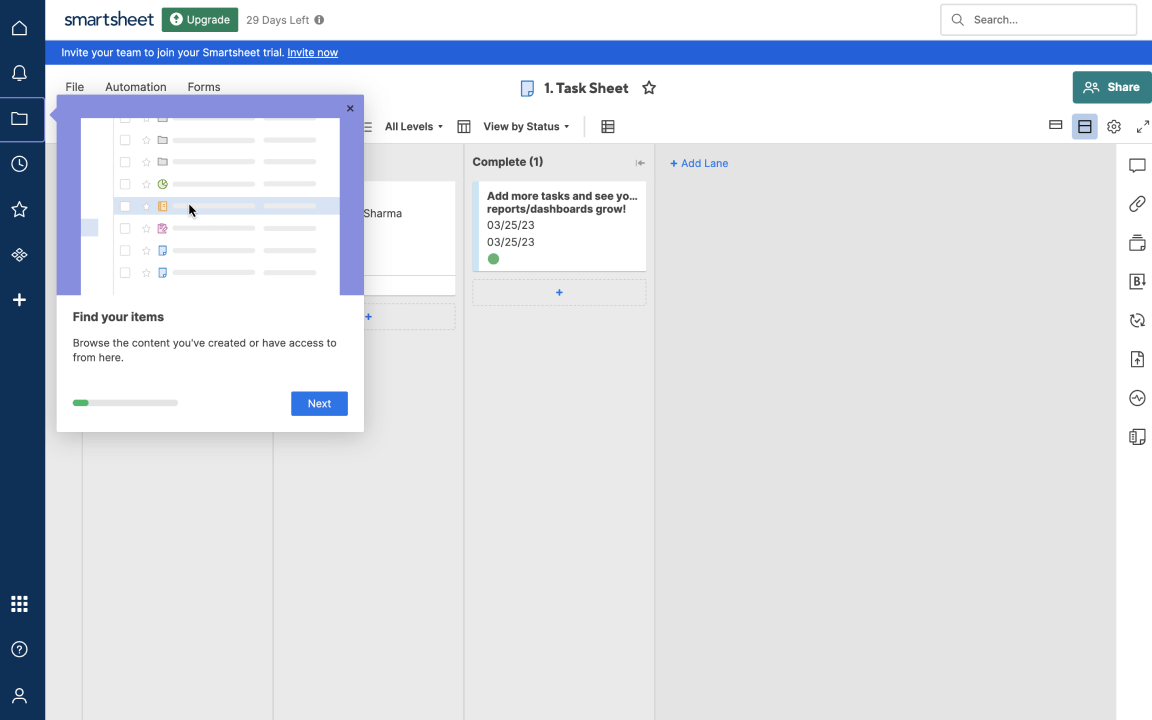
Task: Open the 'Add more tasks' card
Action: (x=559, y=226)
